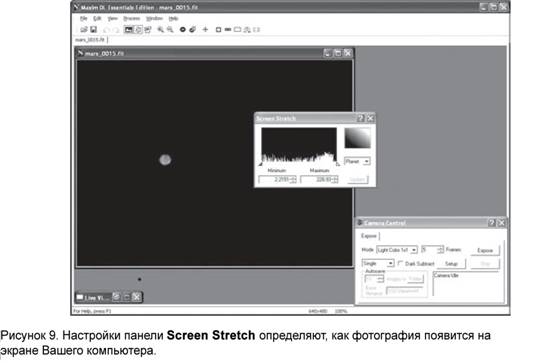Select the Expose tab in Camera Control
The width and height of the screenshot is (542, 363).
pyautogui.click(x=368, y=236)
